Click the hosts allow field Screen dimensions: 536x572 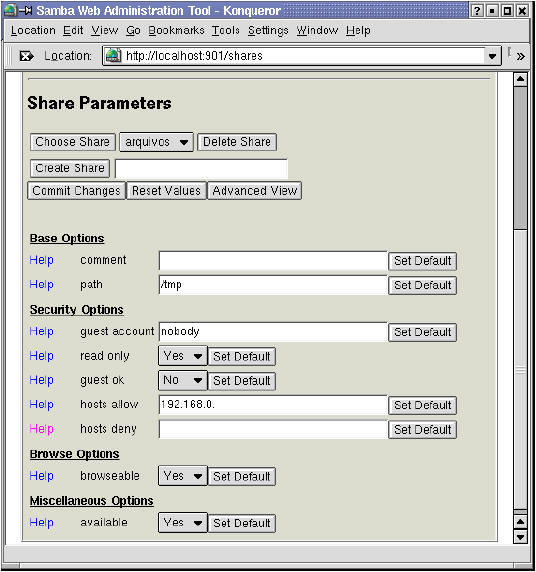(273, 405)
